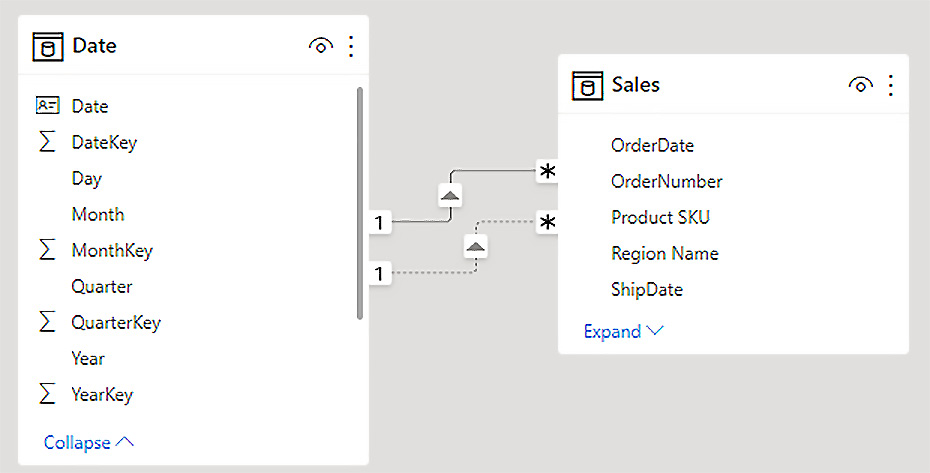This screenshot has width=930, height=473.
Task: Select the Quarter field in Date table
Action: tap(101, 286)
